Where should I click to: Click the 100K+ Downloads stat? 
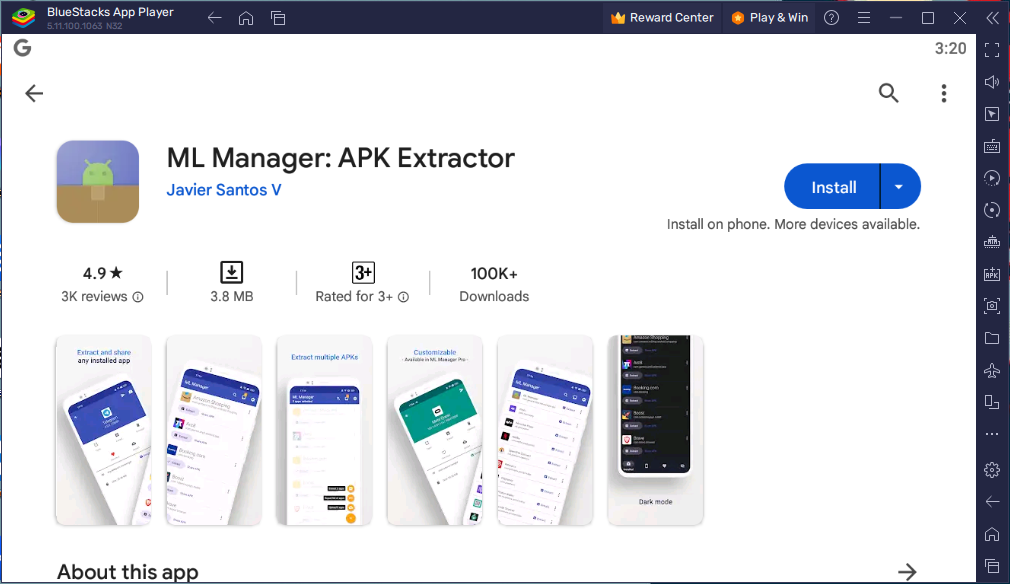point(494,284)
